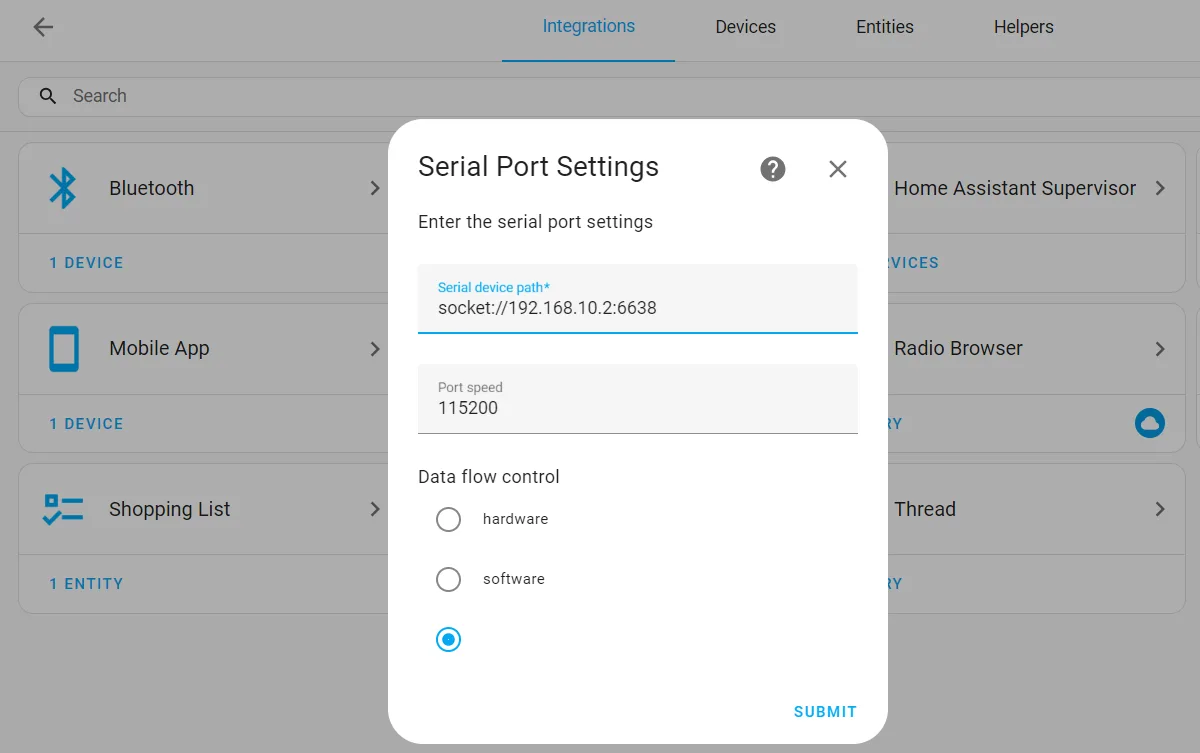
Task: Click the search magnifier icon
Action: pos(48,96)
